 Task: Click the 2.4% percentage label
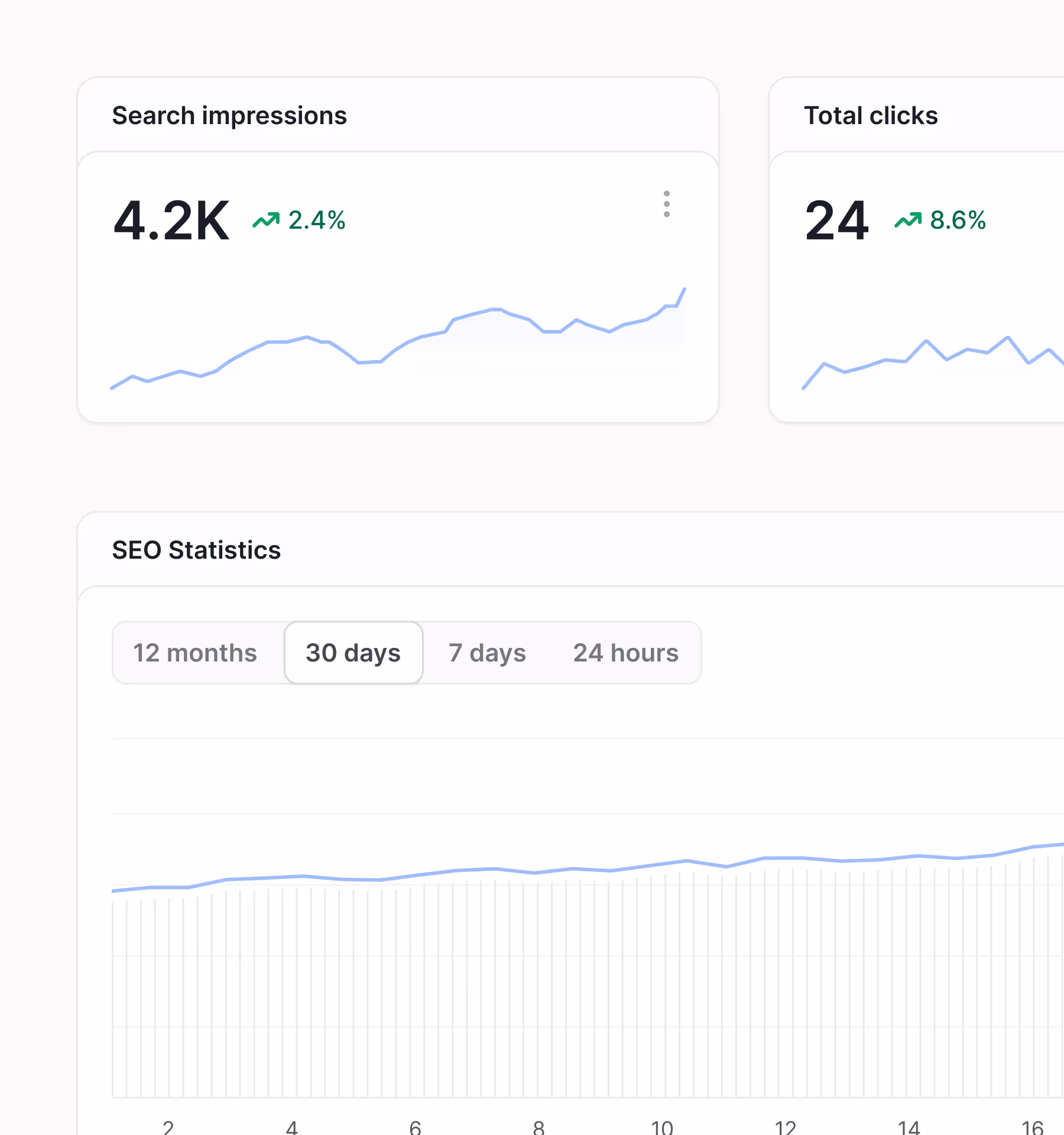[316, 219]
